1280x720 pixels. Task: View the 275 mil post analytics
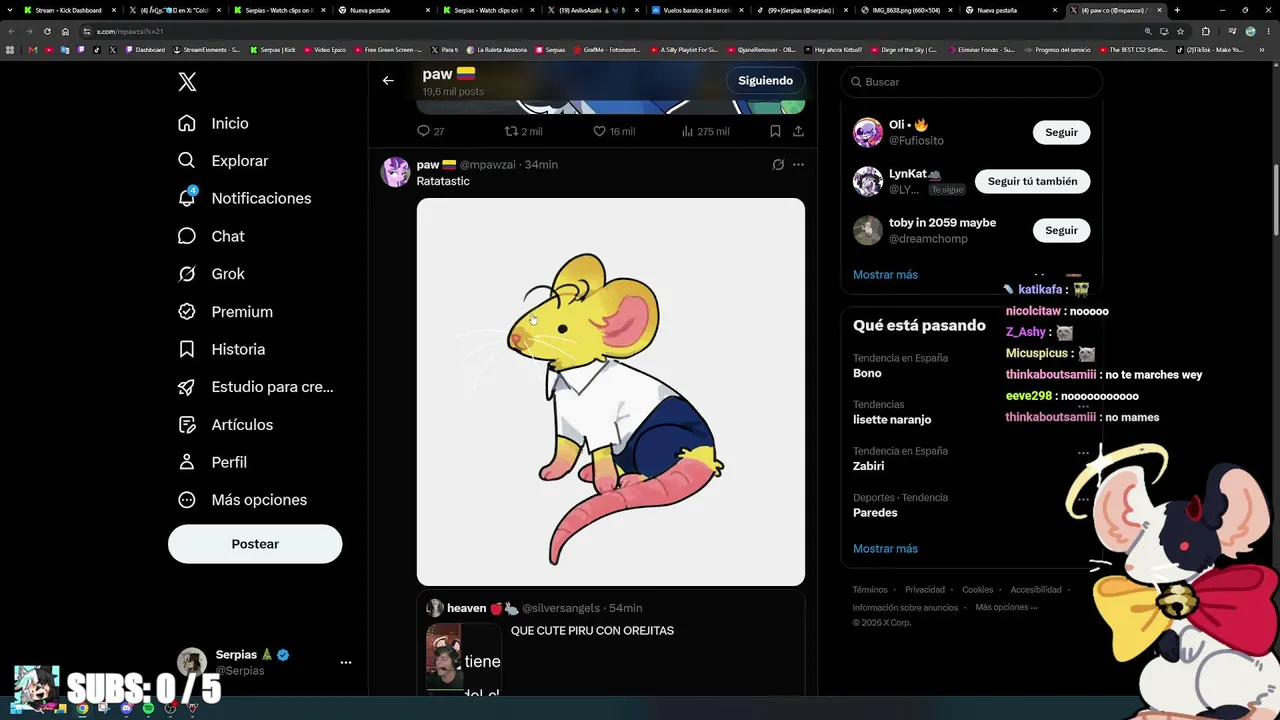[x=705, y=131]
